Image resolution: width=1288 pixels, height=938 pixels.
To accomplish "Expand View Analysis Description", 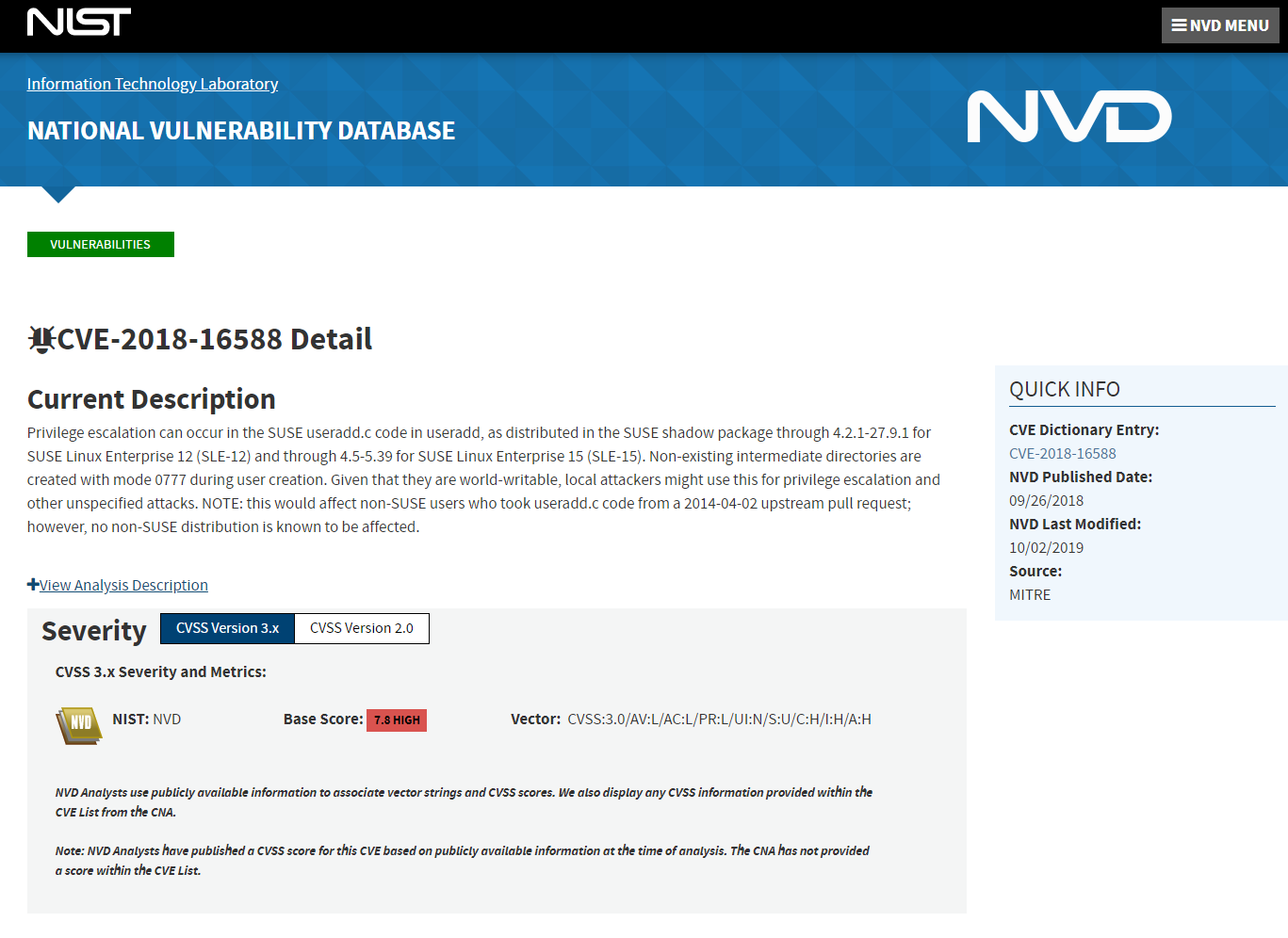I will (123, 585).
